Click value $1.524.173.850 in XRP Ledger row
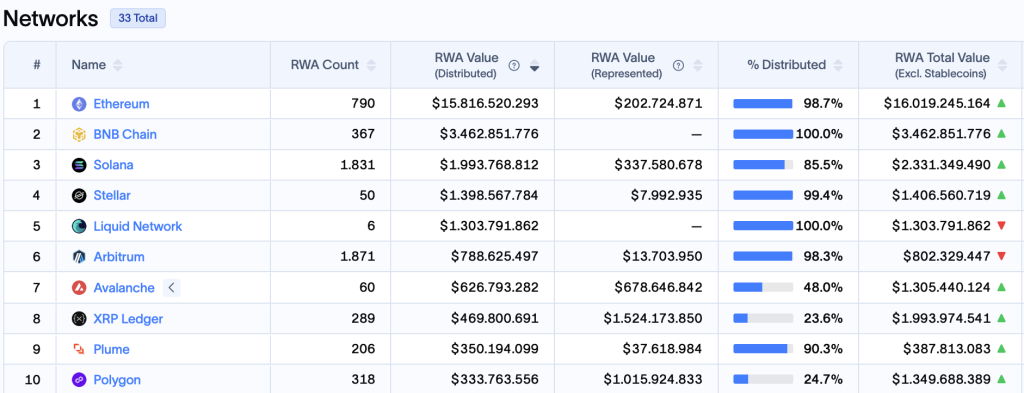Screen dimensions: 1024x393 pos(653,319)
